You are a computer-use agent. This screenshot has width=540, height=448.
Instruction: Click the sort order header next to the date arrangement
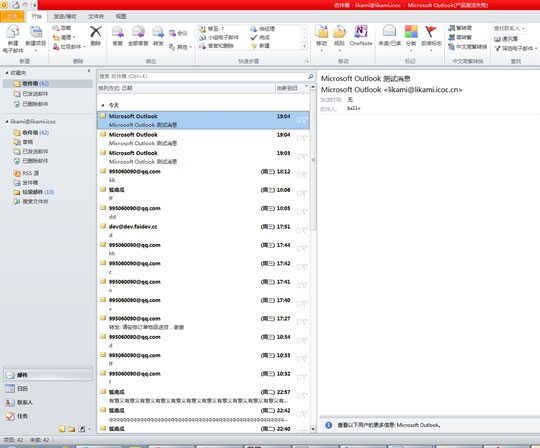pyautogui.click(x=292, y=88)
